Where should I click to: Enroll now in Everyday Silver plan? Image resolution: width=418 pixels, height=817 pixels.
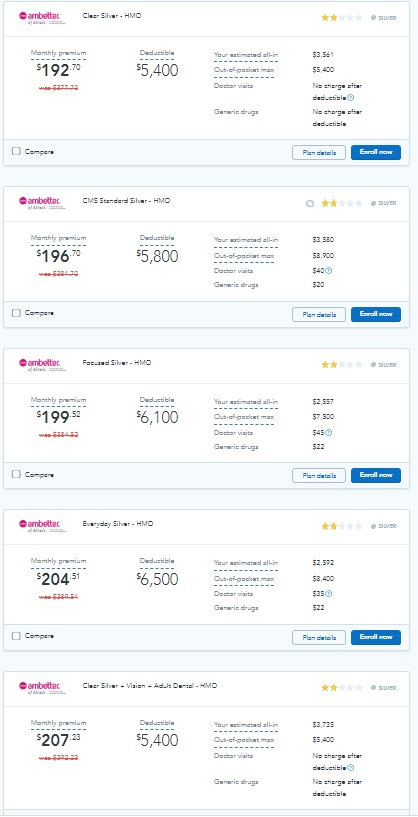[x=376, y=637]
